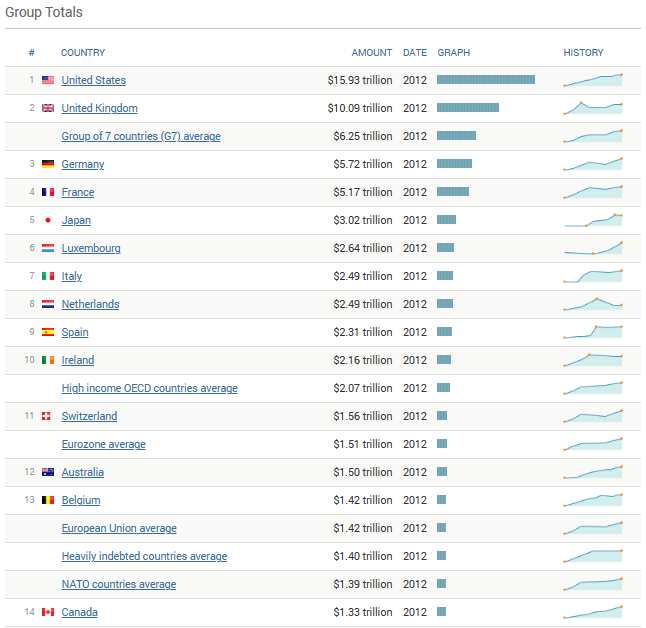Viewport: 646px width, 628px height.
Task: Open Netherlands history sparkline chart
Action: click(593, 304)
